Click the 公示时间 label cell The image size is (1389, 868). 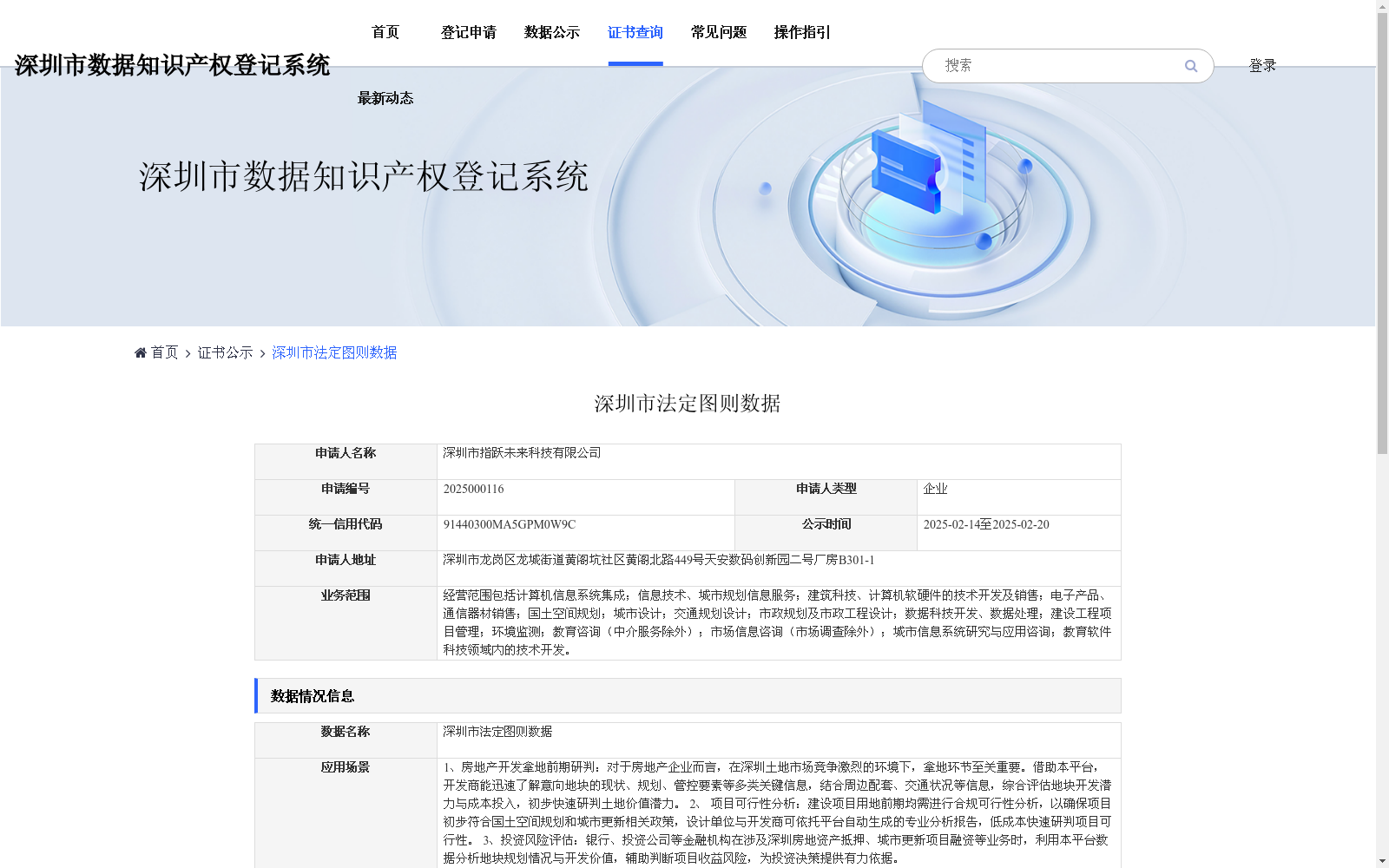(x=826, y=533)
